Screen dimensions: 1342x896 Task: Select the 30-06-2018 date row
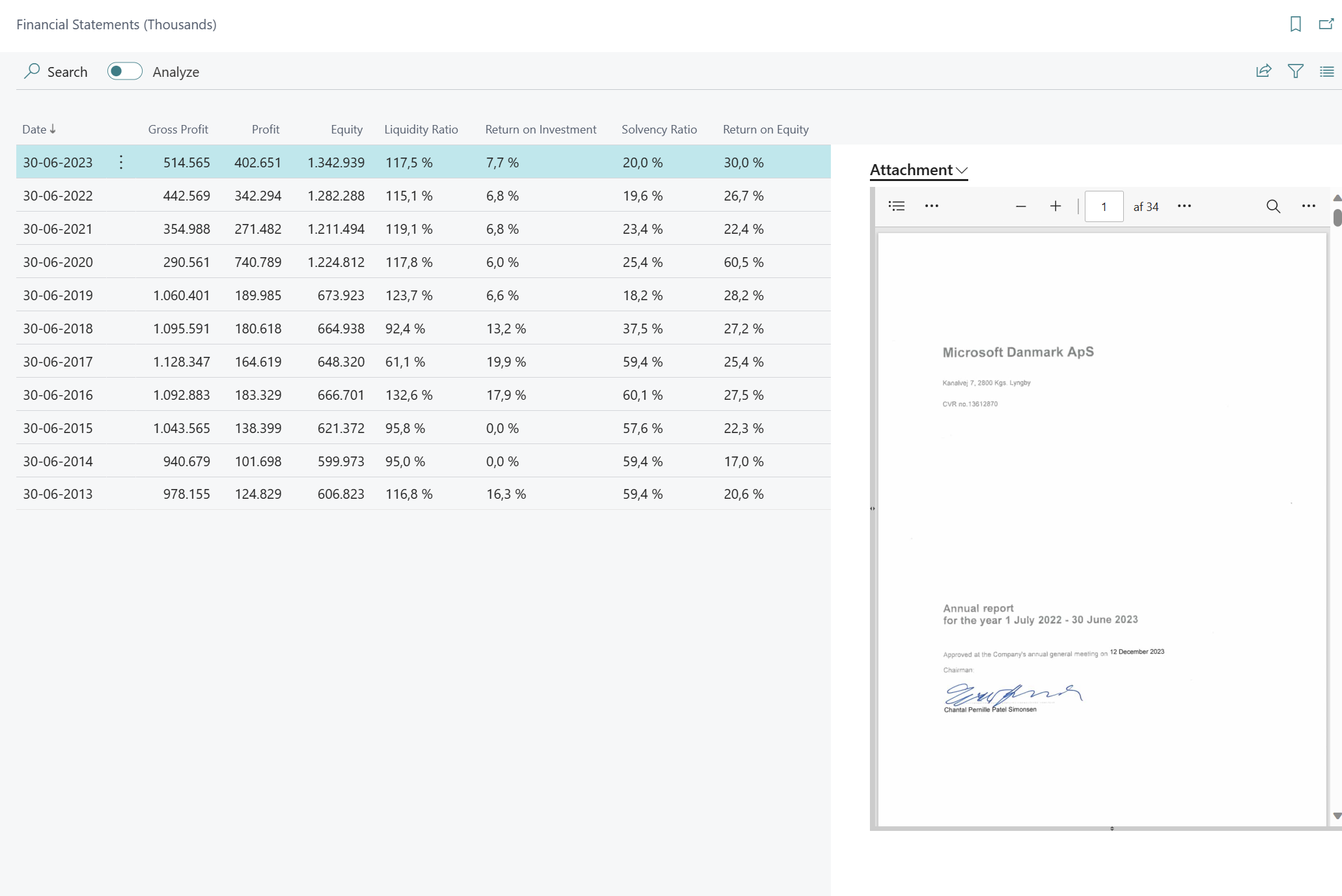tap(423, 328)
